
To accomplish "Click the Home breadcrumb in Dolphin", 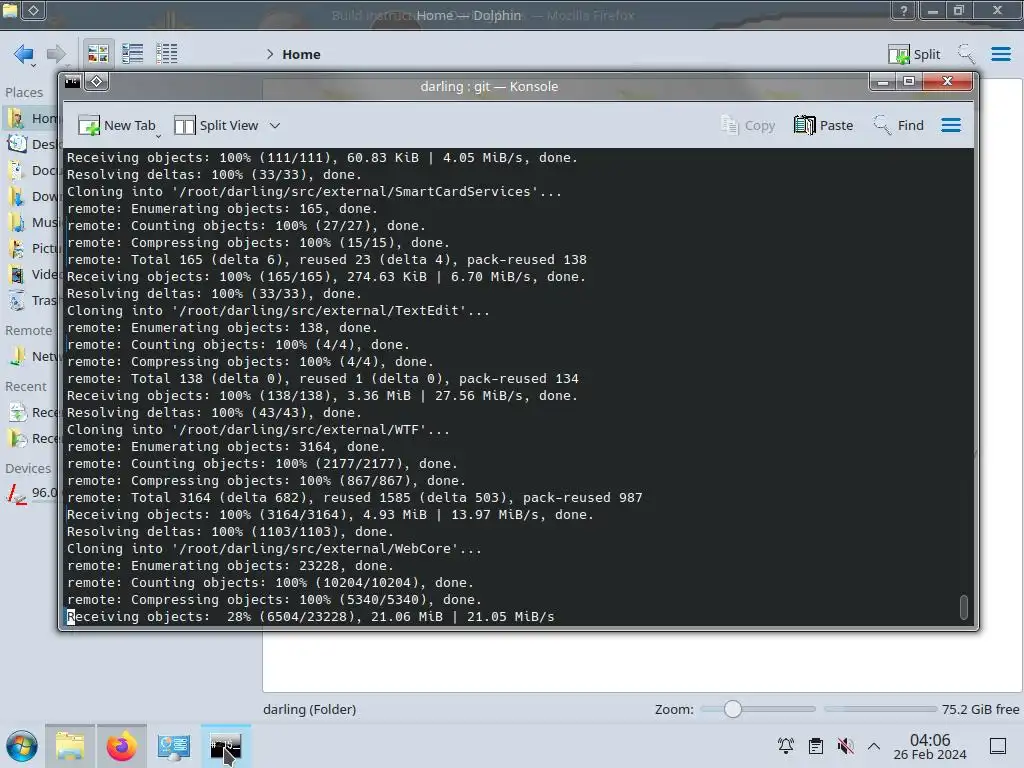I will [301, 54].
